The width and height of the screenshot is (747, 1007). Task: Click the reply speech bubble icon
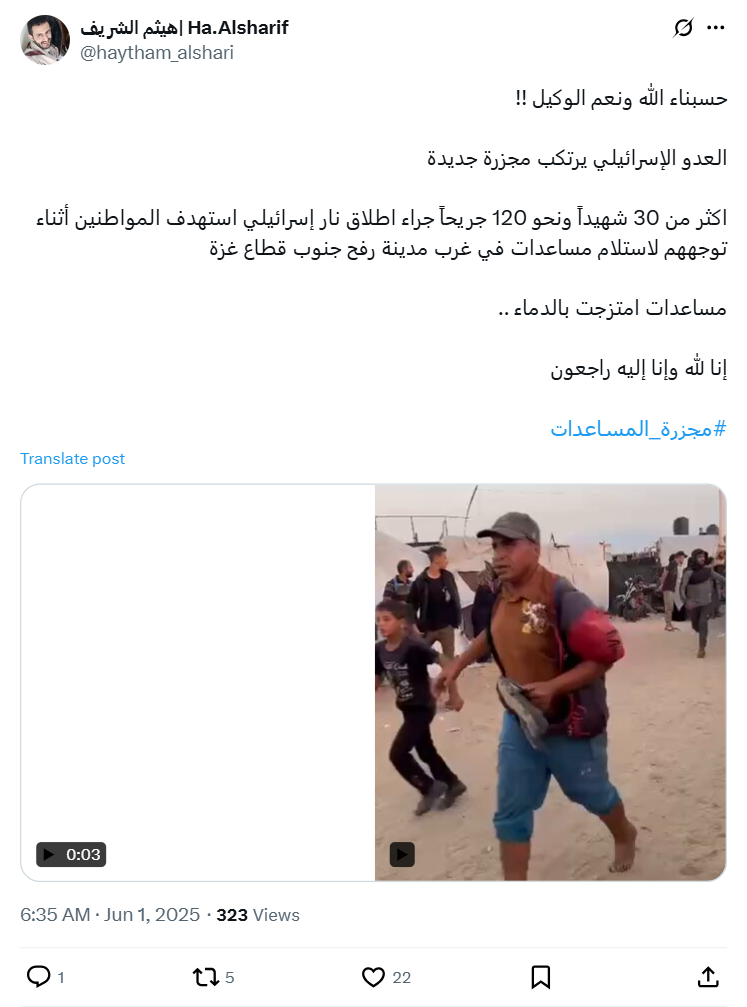(39, 977)
